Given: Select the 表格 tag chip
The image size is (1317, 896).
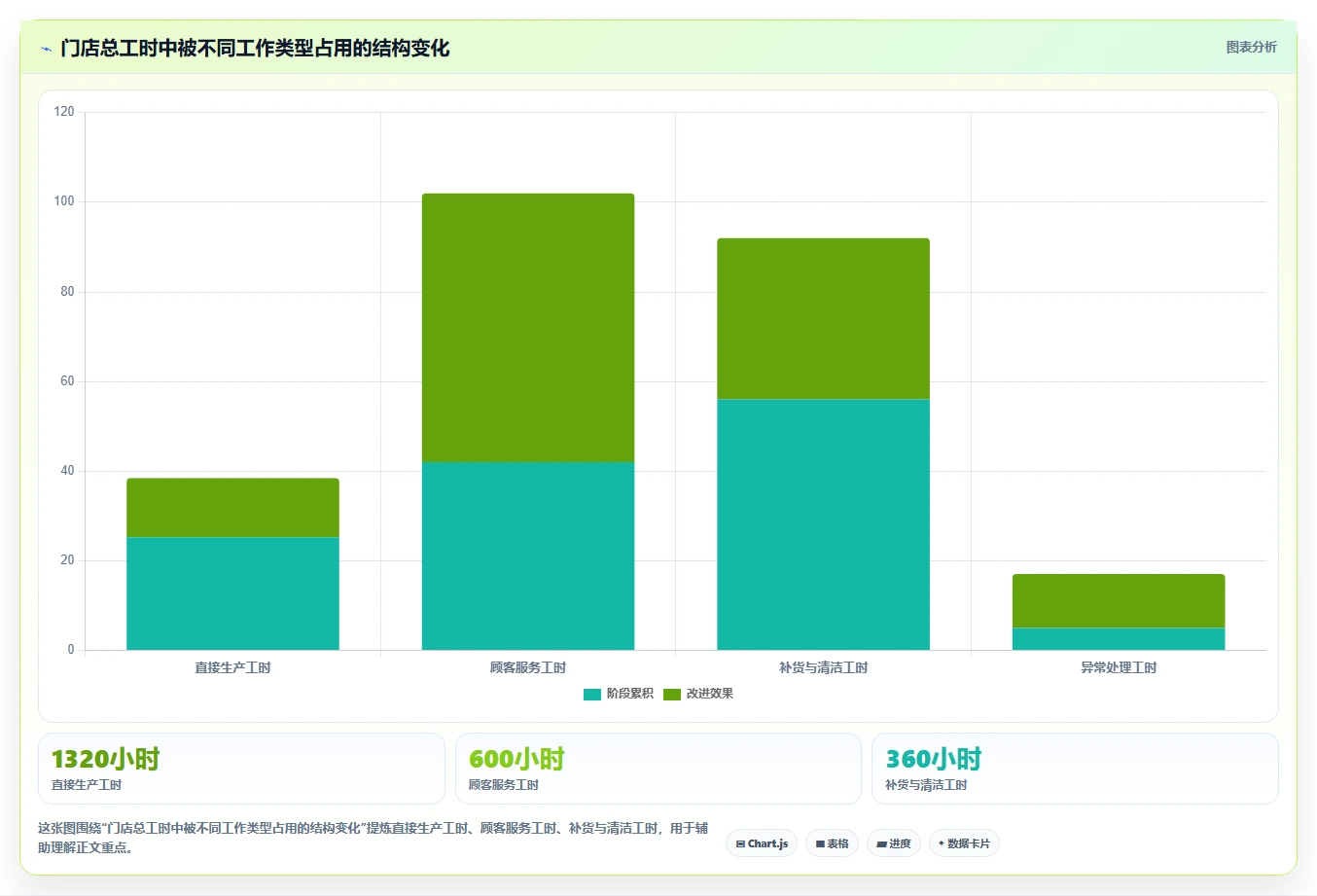Looking at the screenshot, I should pyautogui.click(x=832, y=843).
